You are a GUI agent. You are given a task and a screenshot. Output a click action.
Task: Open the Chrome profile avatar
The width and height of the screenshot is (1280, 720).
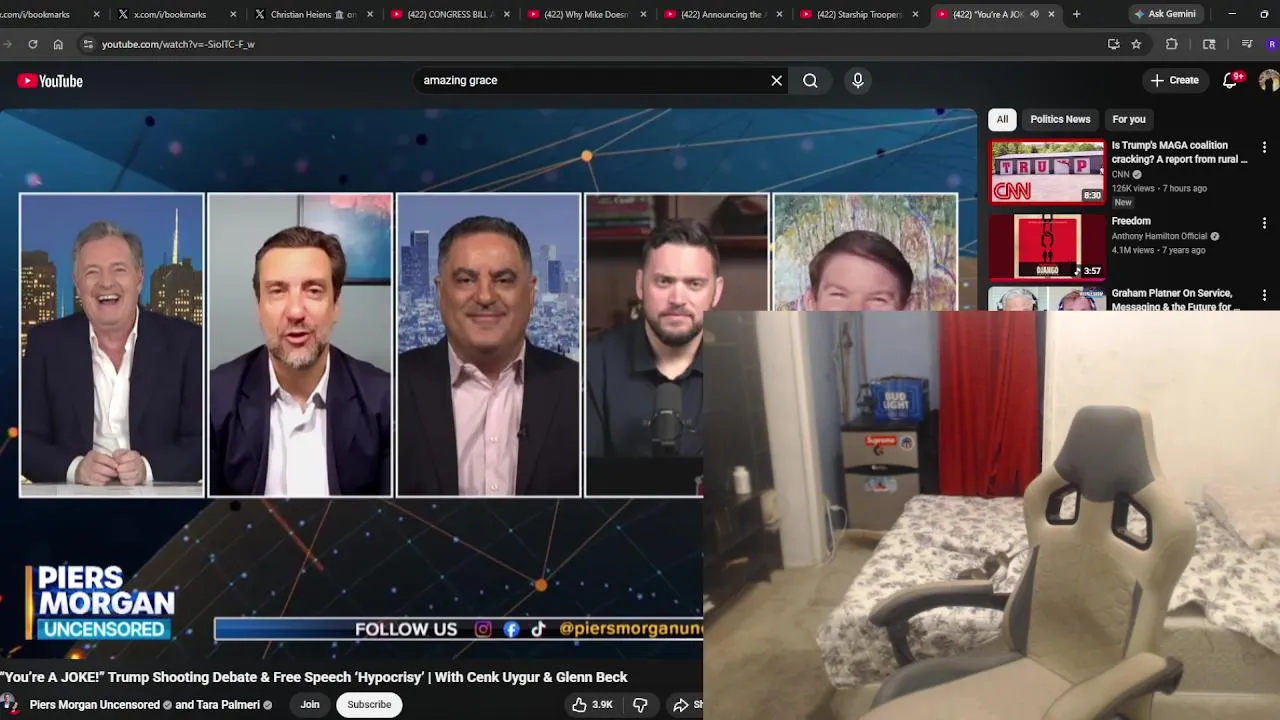pos(1272,44)
